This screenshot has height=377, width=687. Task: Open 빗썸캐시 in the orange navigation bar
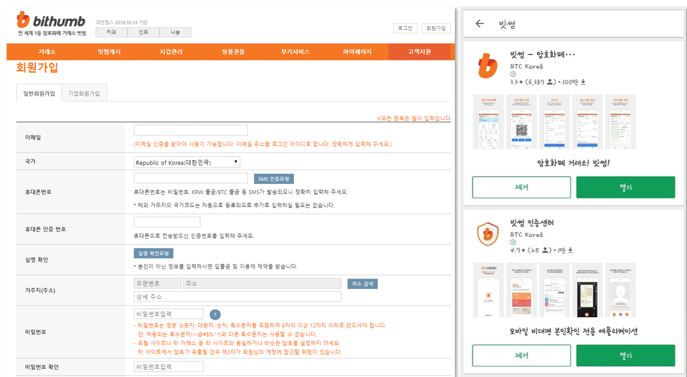tap(109, 52)
